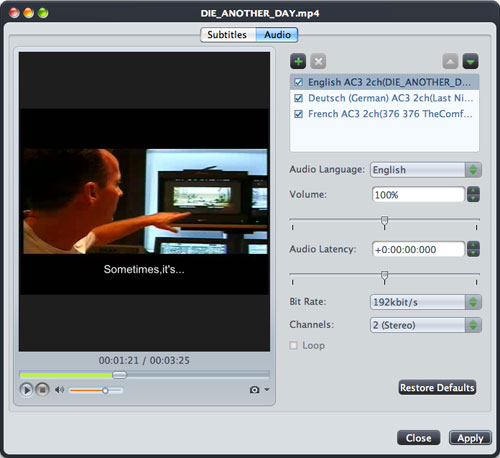The width and height of the screenshot is (500, 458).
Task: Uncheck French AC3 2ch audio track
Action: pos(298,114)
